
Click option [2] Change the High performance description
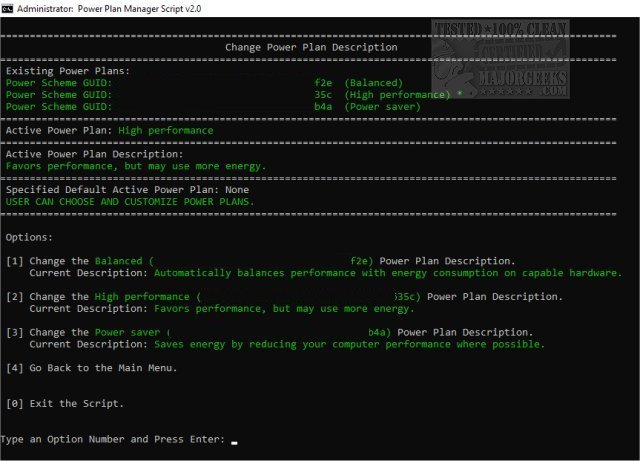(x=284, y=297)
